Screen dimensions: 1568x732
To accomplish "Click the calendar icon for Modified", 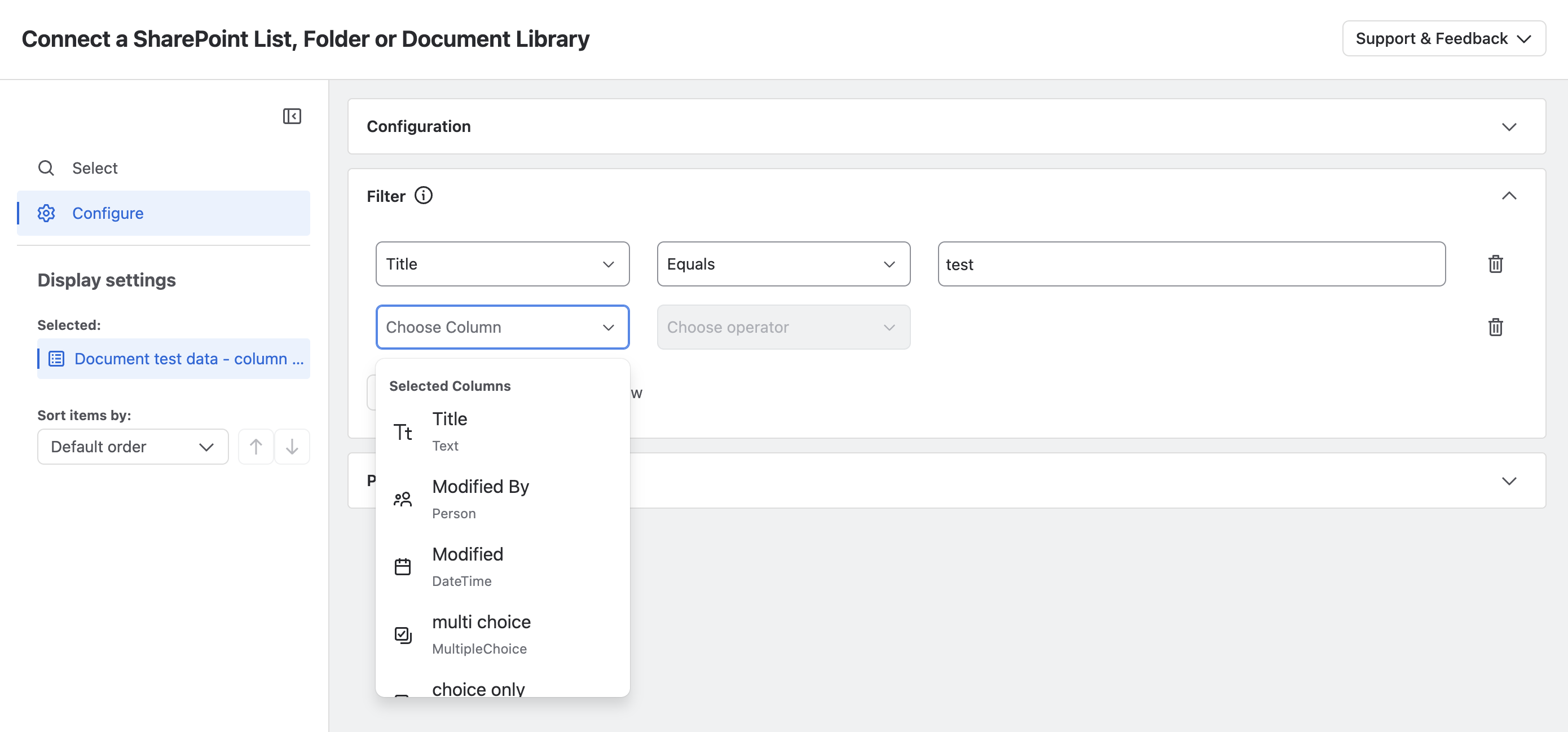I will pos(403,567).
